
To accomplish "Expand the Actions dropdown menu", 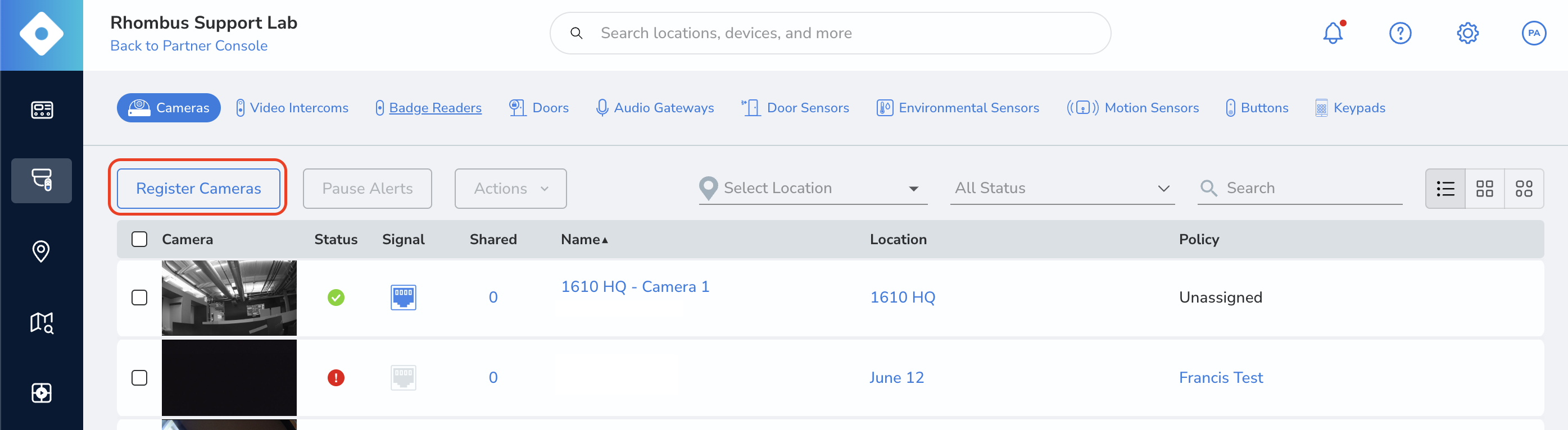I will click(510, 189).
